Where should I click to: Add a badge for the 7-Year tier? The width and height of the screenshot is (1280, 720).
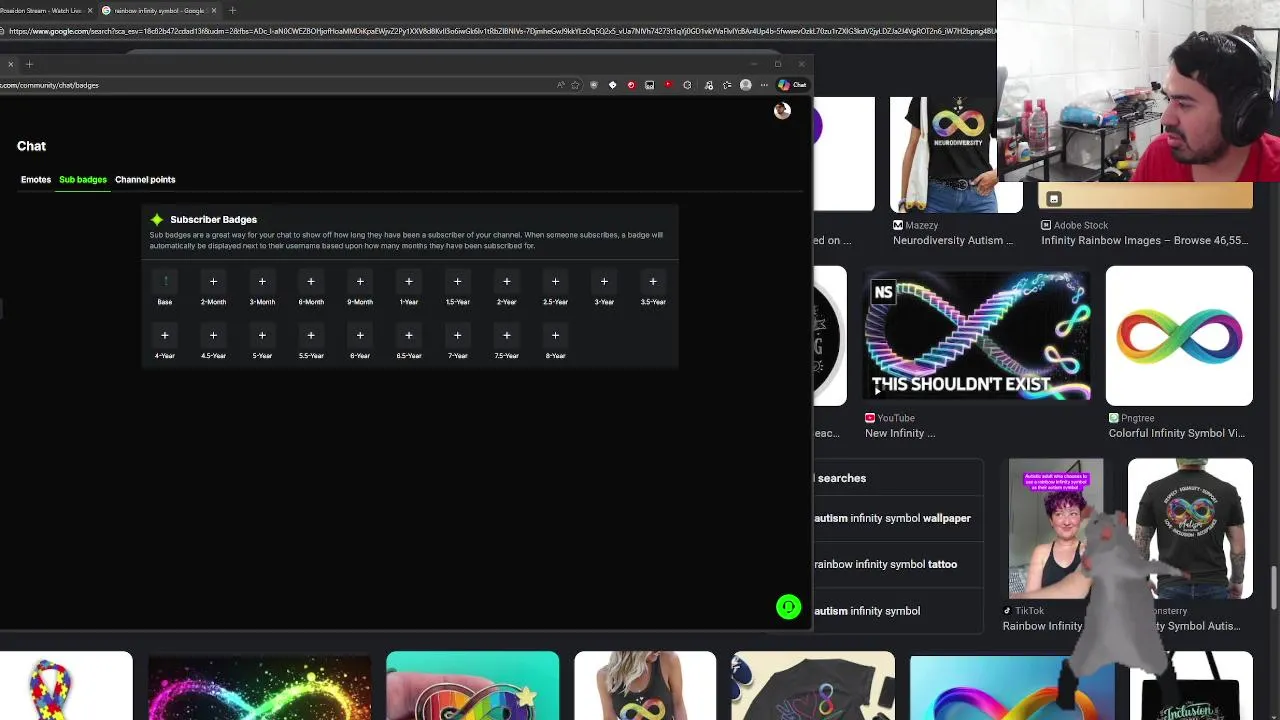pyautogui.click(x=457, y=336)
